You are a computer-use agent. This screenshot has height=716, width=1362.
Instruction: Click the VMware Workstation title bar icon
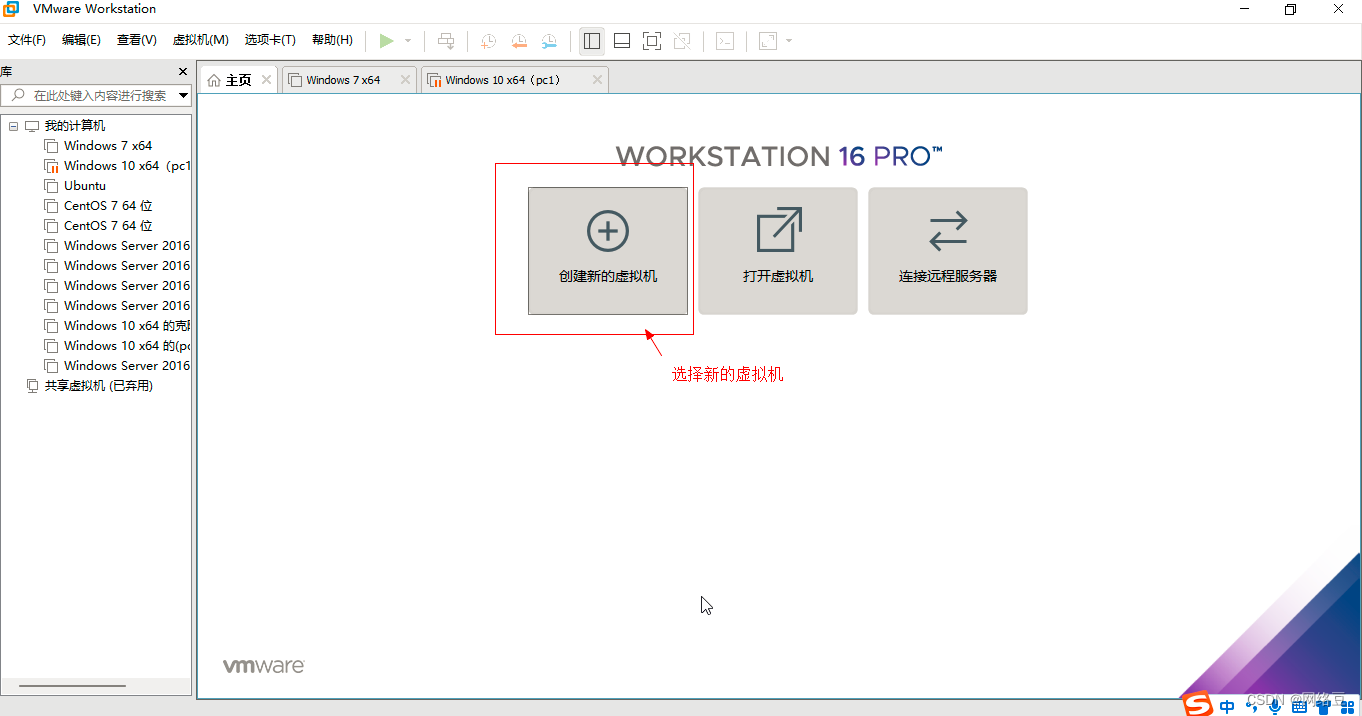pos(10,9)
